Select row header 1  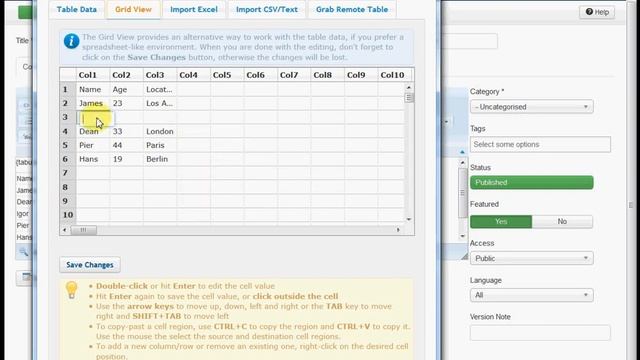(68, 89)
